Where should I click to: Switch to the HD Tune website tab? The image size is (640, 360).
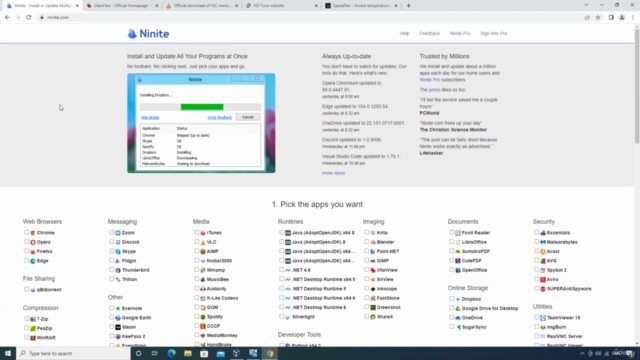(x=282, y=6)
